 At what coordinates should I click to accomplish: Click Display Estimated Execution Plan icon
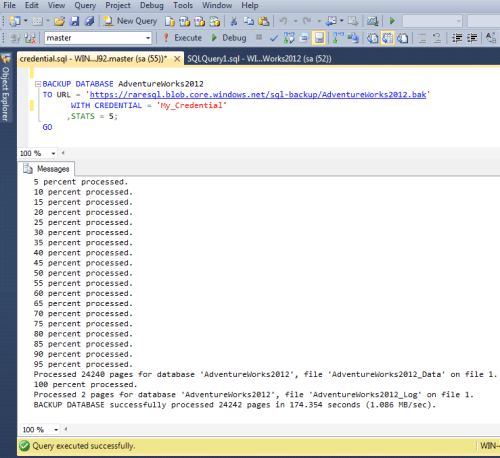(289, 38)
